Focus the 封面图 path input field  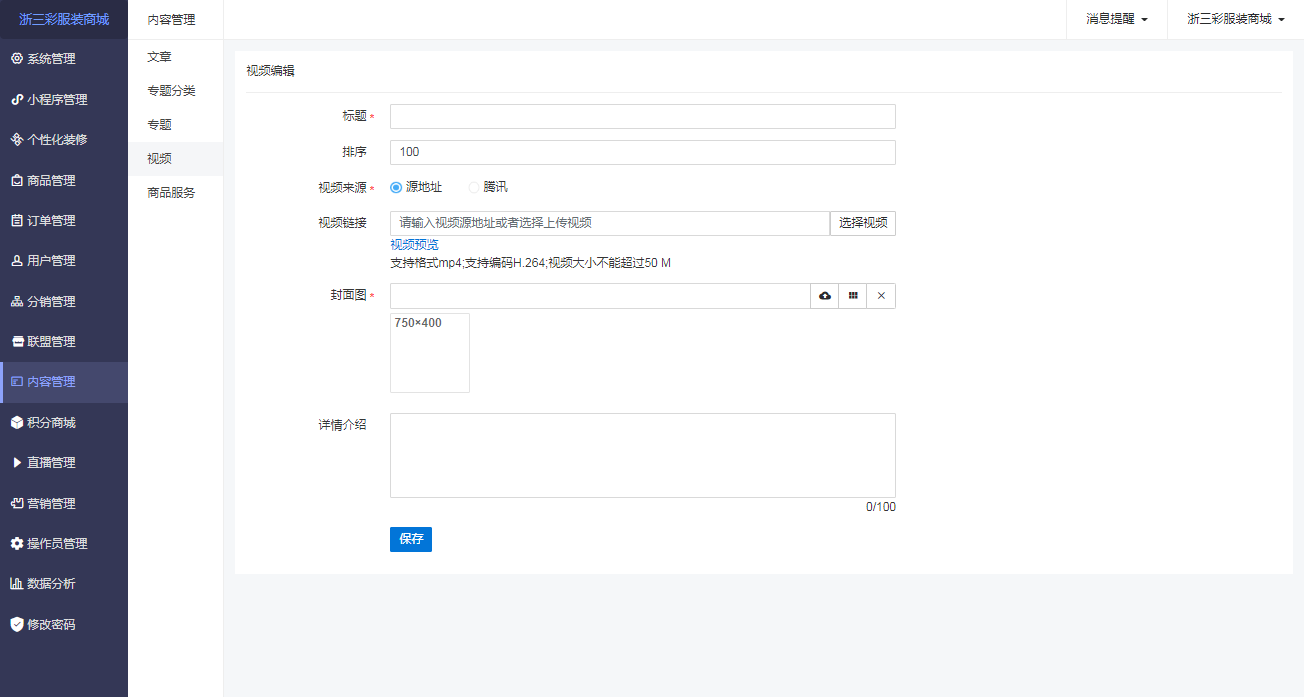[x=600, y=296]
